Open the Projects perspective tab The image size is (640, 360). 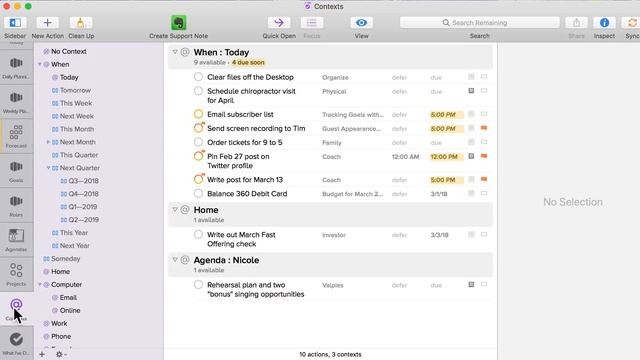point(16,274)
